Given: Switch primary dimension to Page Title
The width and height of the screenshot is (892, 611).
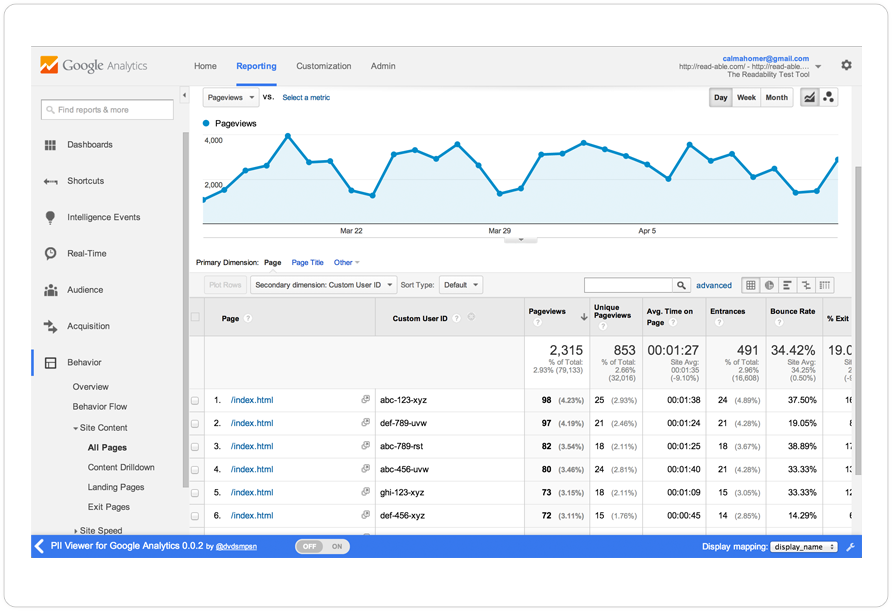Looking at the screenshot, I should click(307, 263).
